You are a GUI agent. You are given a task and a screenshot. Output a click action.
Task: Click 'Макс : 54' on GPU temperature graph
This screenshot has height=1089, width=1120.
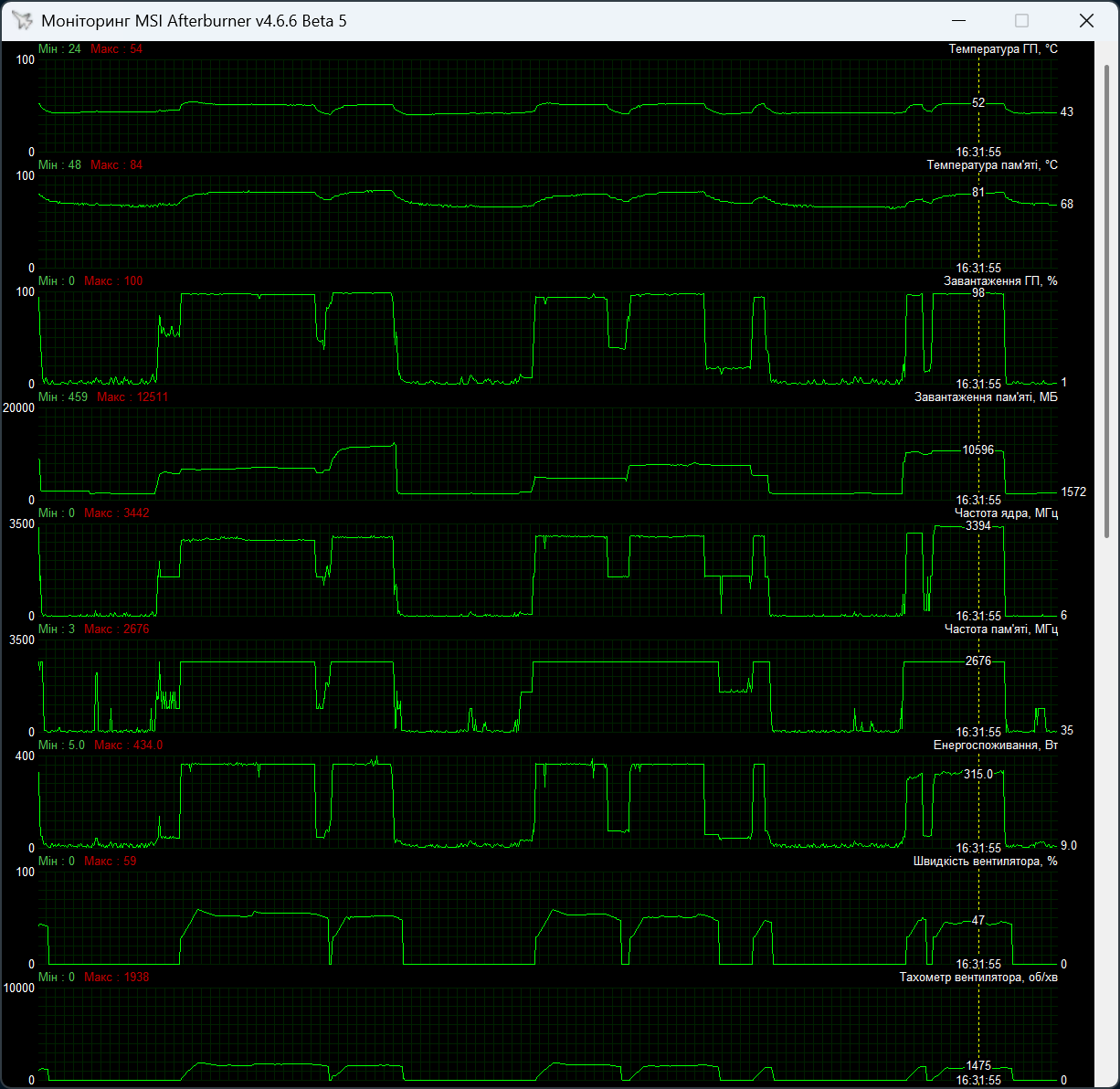pyautogui.click(x=117, y=48)
